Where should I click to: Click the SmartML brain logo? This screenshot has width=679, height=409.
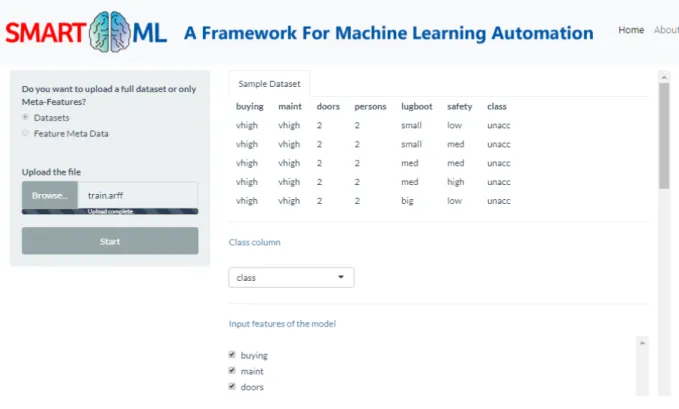coord(110,32)
